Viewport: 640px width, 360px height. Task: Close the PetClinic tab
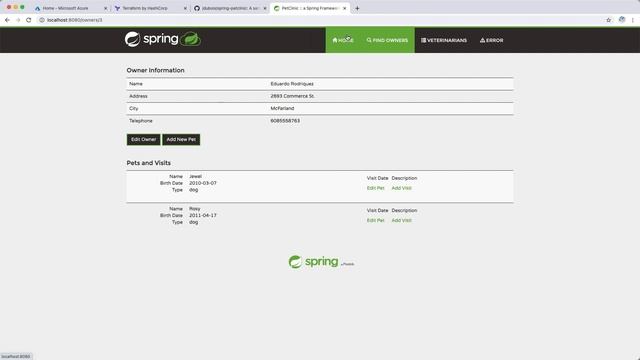tap(344, 8)
